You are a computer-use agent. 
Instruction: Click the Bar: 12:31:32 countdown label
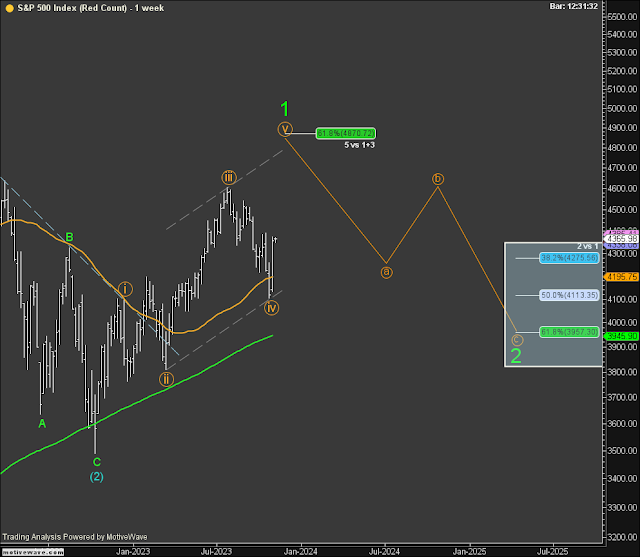click(x=573, y=7)
